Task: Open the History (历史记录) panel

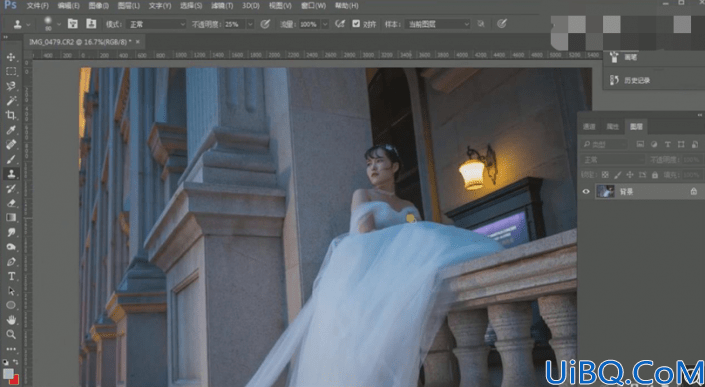Action: pos(637,80)
